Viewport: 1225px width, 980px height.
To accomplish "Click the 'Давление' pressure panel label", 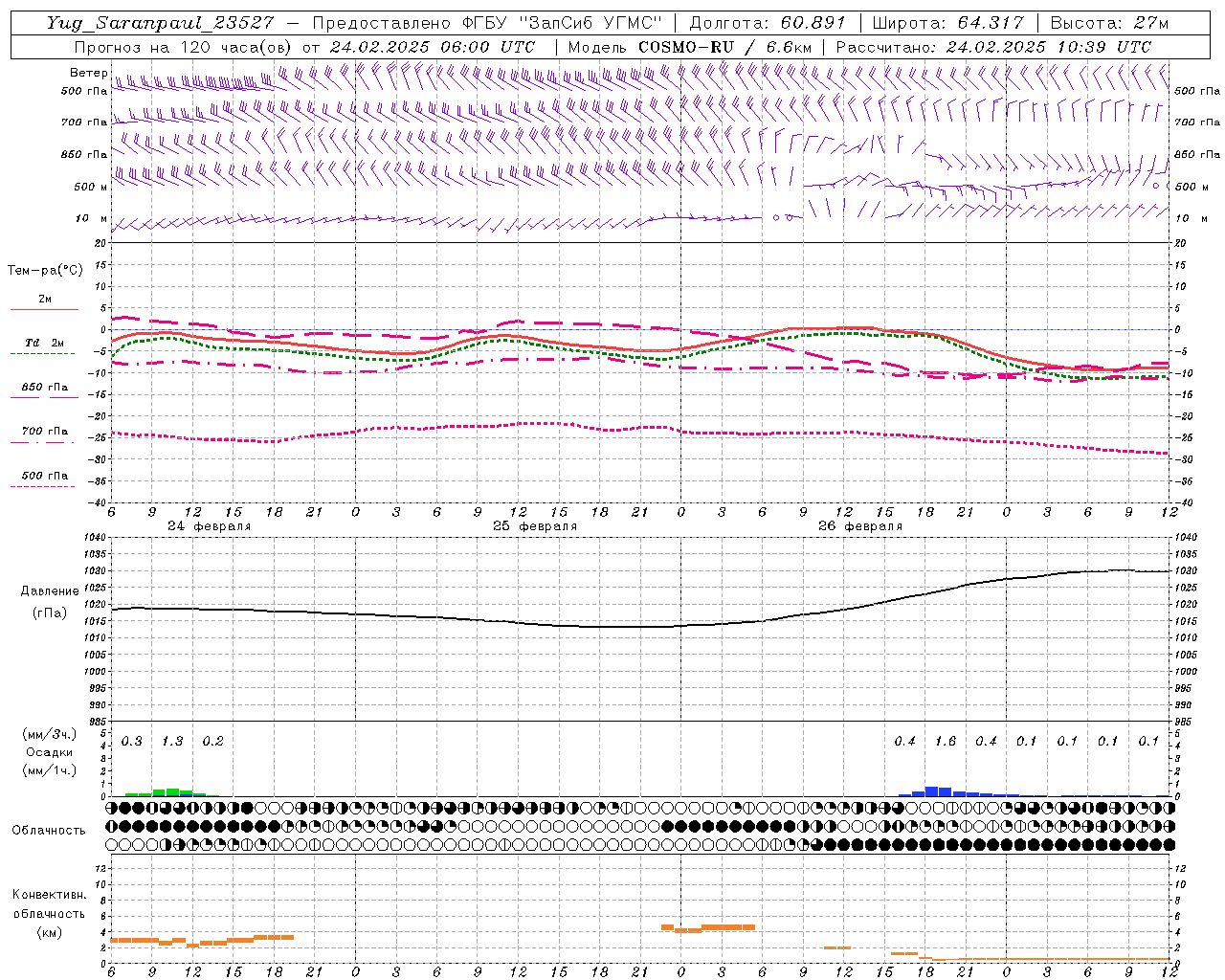I will pyautogui.click(x=50, y=591).
